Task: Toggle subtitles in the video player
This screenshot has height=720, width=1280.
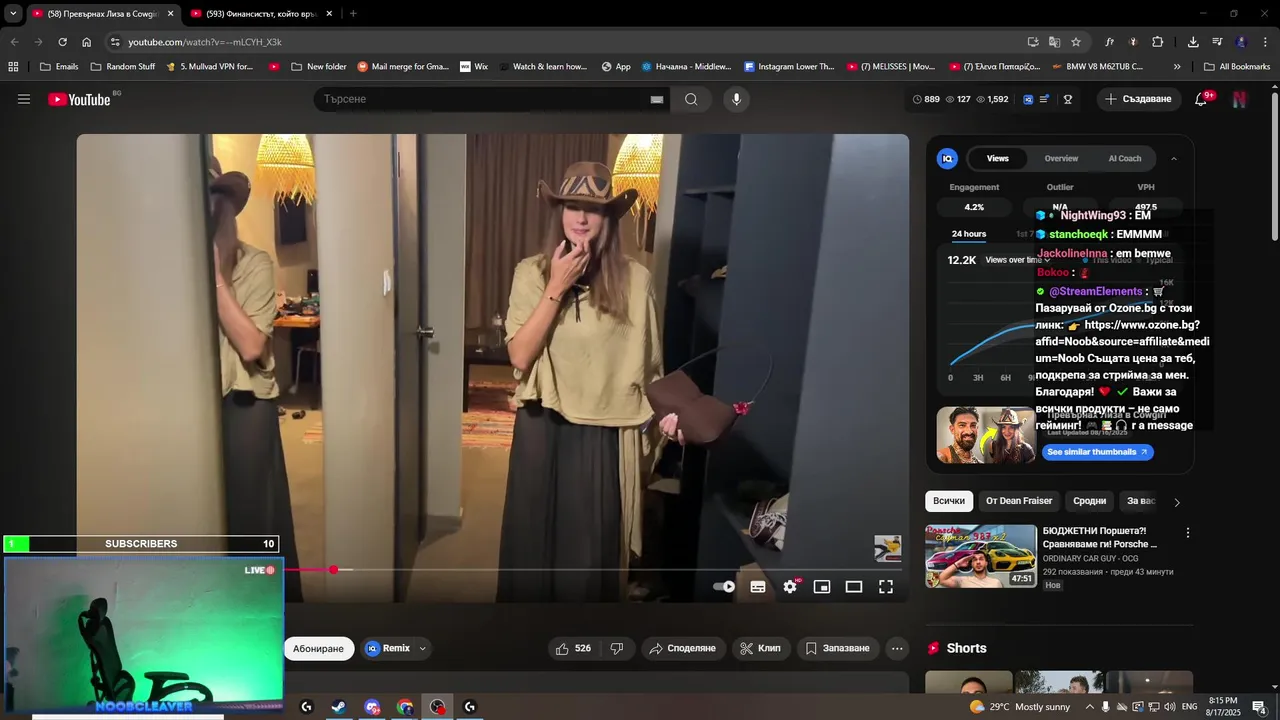Action: tap(758, 587)
